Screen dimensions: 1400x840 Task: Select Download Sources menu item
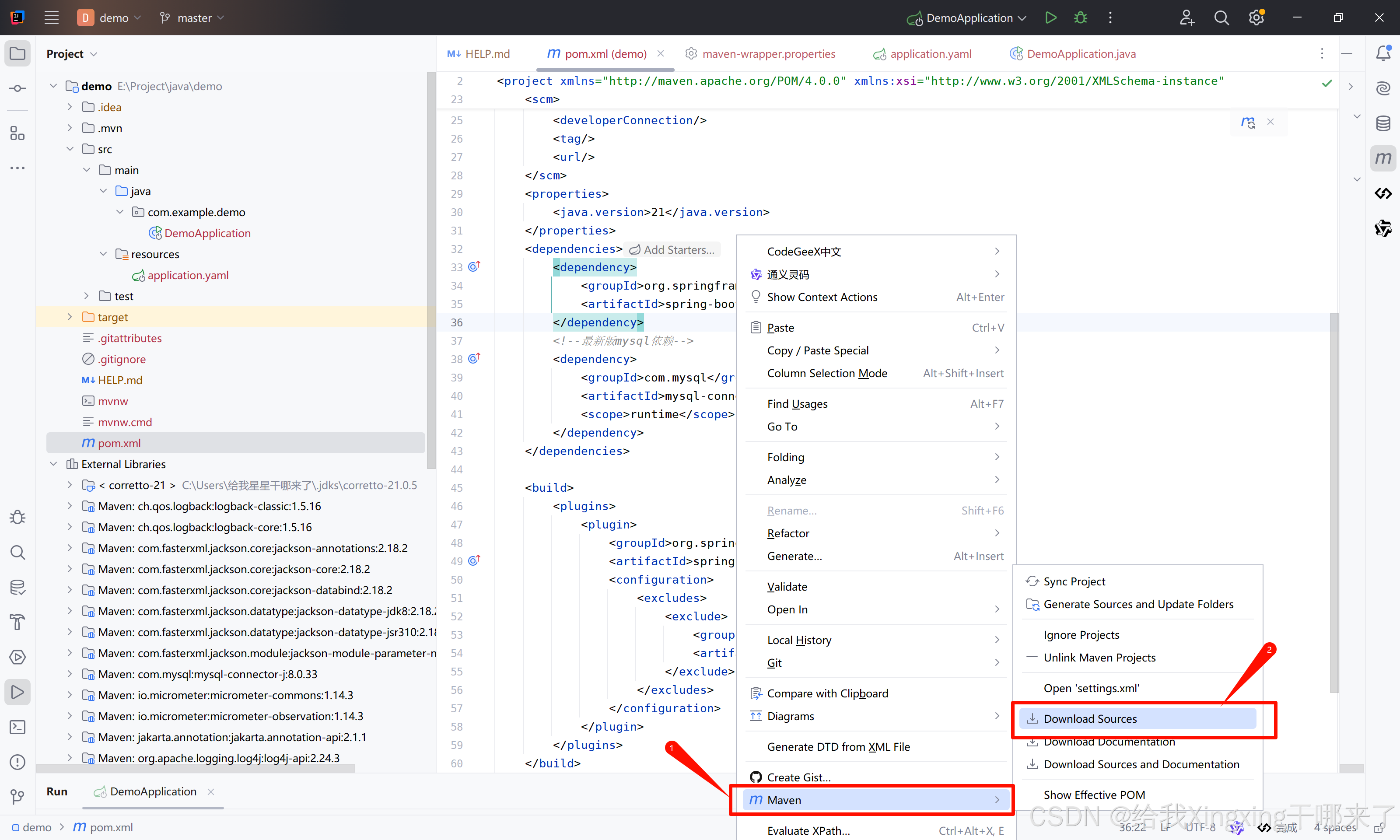[x=1089, y=718]
